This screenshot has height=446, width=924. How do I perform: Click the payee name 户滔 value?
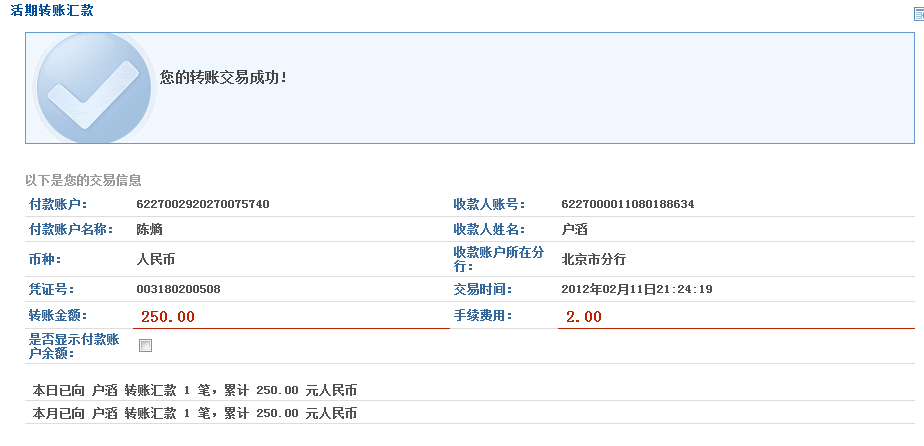pos(575,229)
